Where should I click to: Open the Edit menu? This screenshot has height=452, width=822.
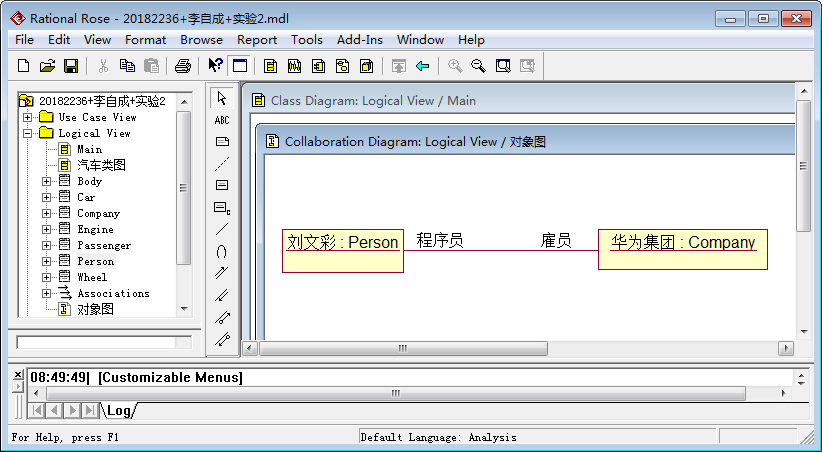59,40
